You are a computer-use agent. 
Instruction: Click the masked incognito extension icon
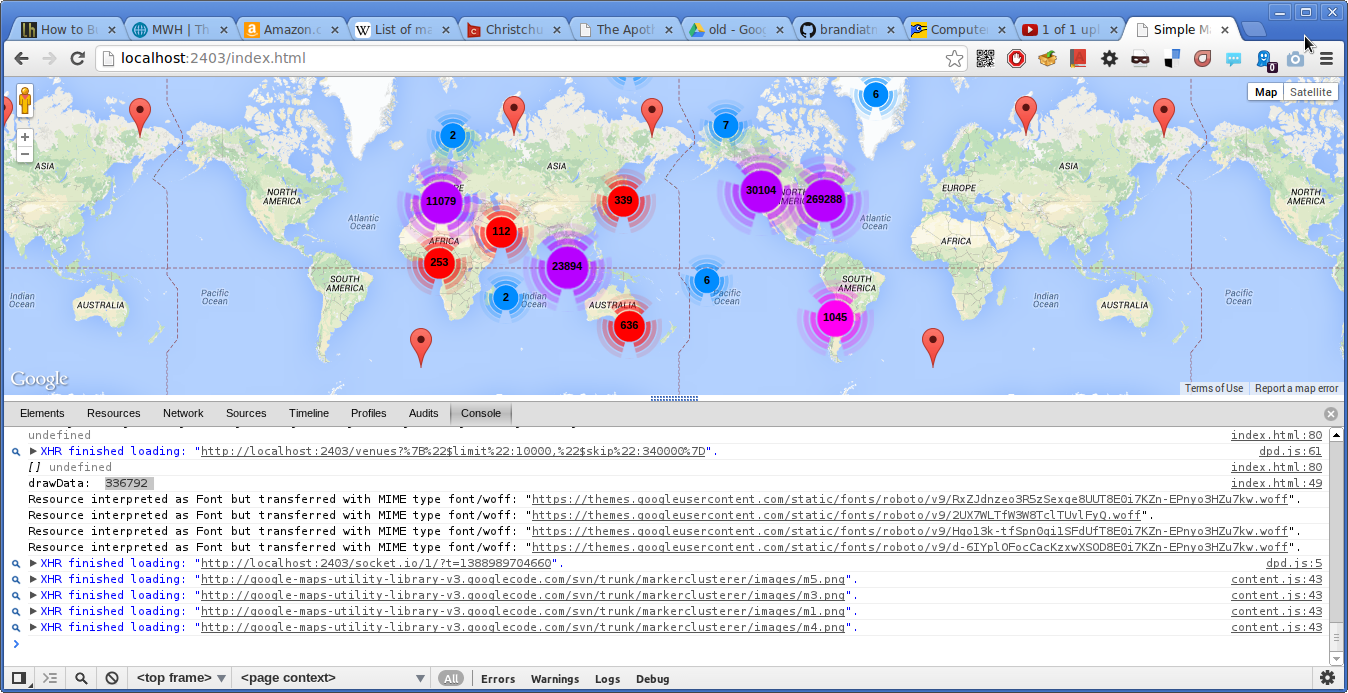pyautogui.click(x=1140, y=59)
